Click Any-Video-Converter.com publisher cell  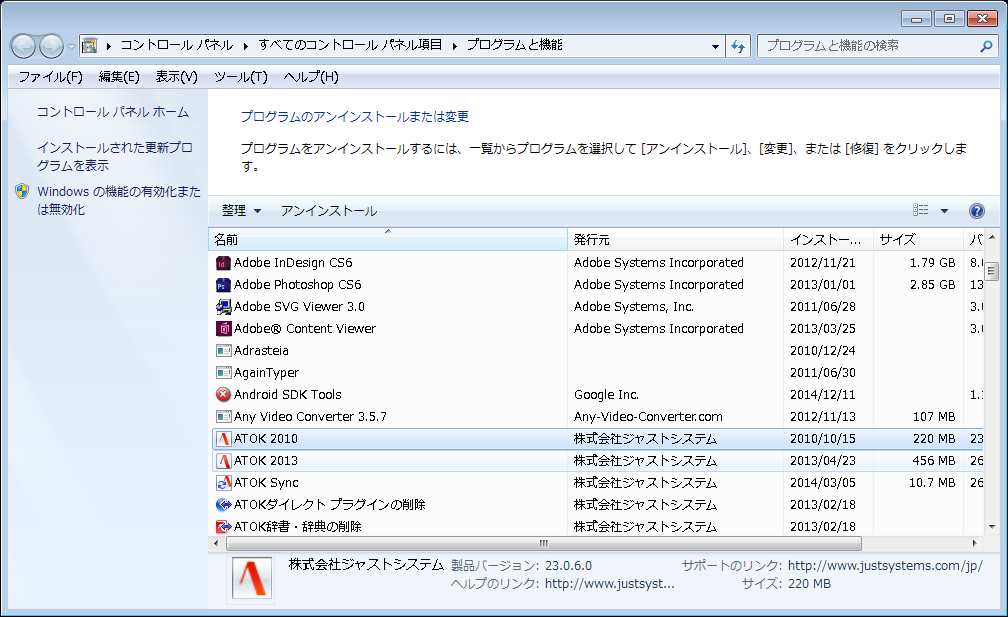648,416
